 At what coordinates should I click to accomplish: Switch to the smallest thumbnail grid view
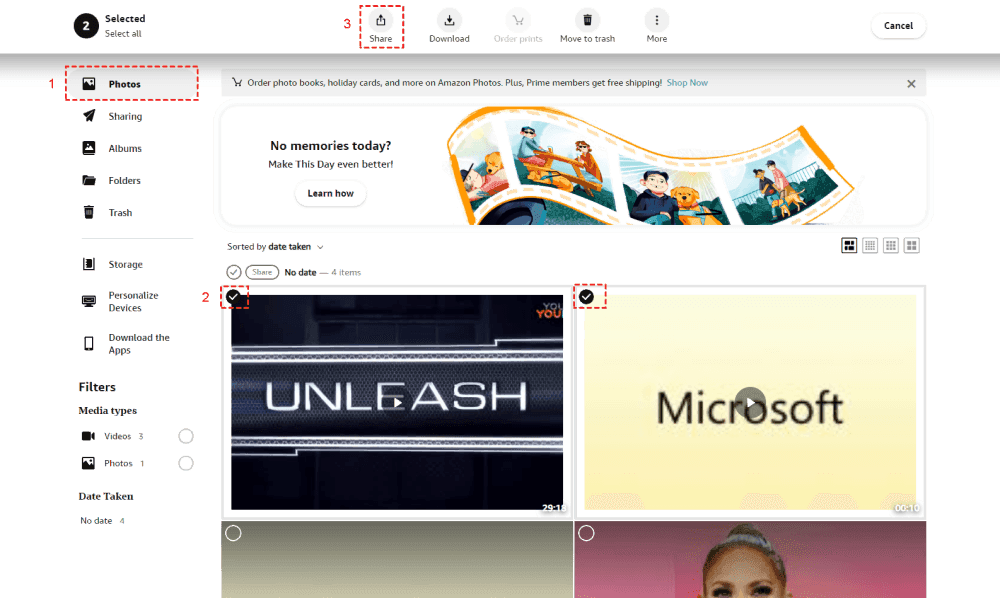tap(870, 245)
